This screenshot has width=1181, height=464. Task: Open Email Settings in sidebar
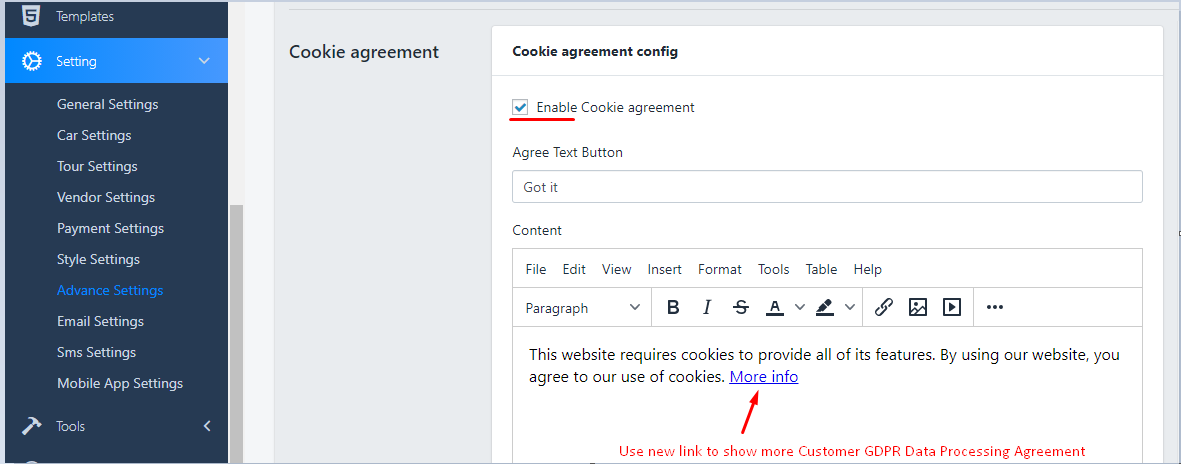click(100, 321)
